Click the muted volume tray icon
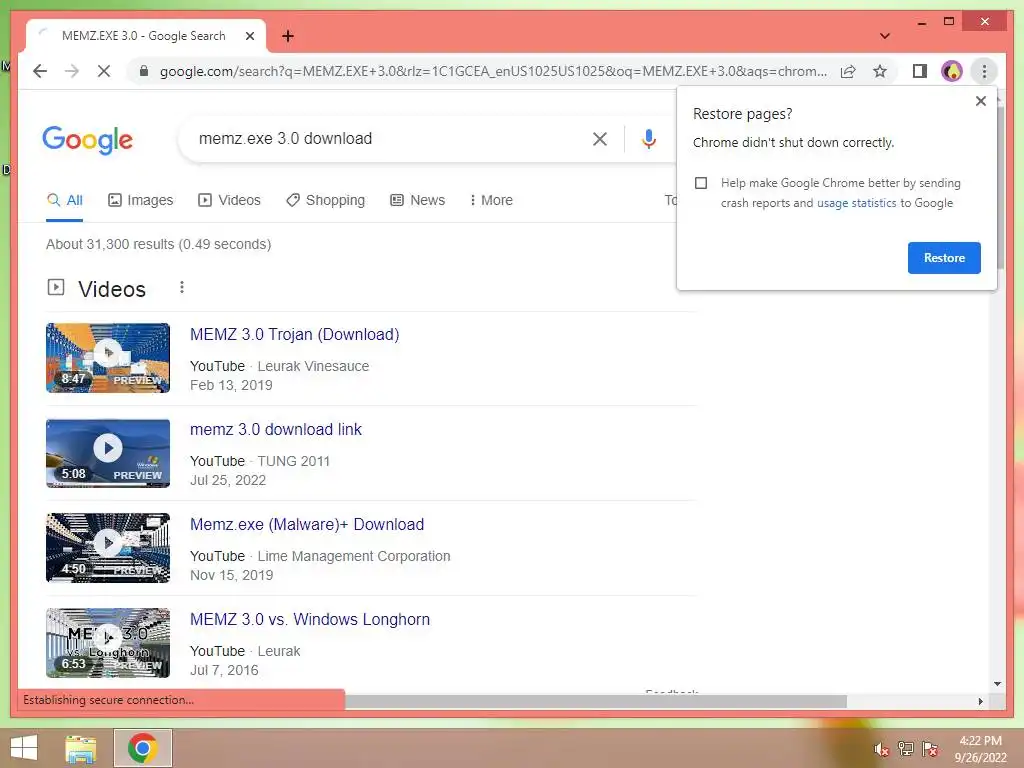1024x768 pixels. point(881,750)
